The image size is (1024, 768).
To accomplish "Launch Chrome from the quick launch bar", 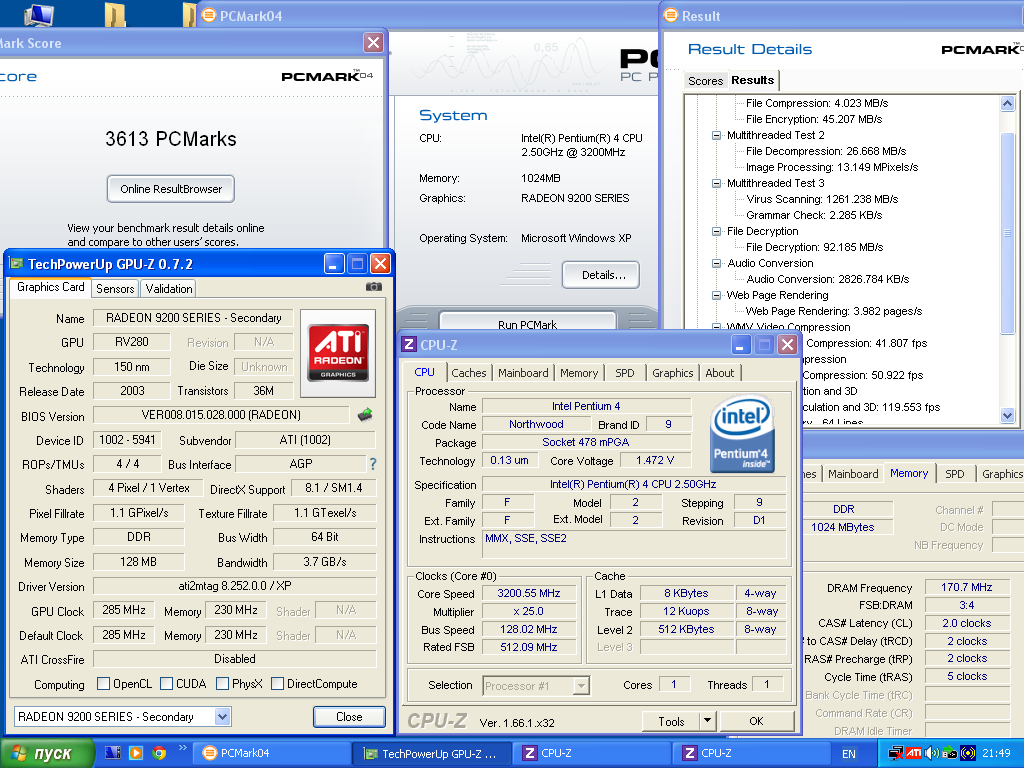I will 159,753.
